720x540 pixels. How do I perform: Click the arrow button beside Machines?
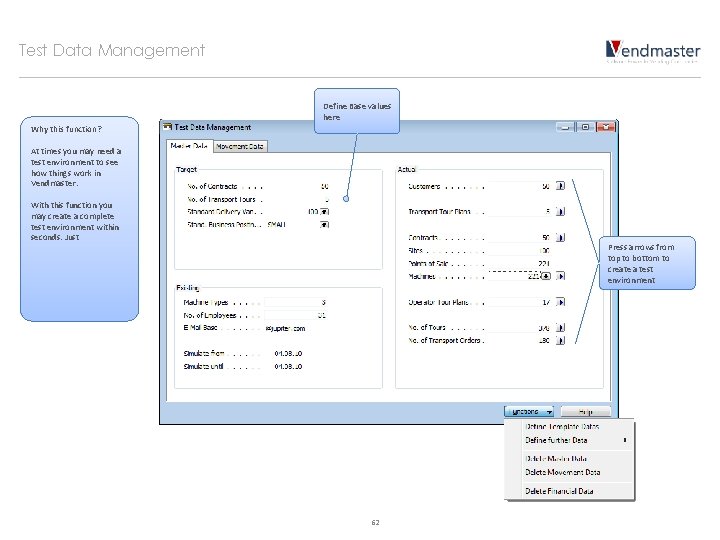560,276
